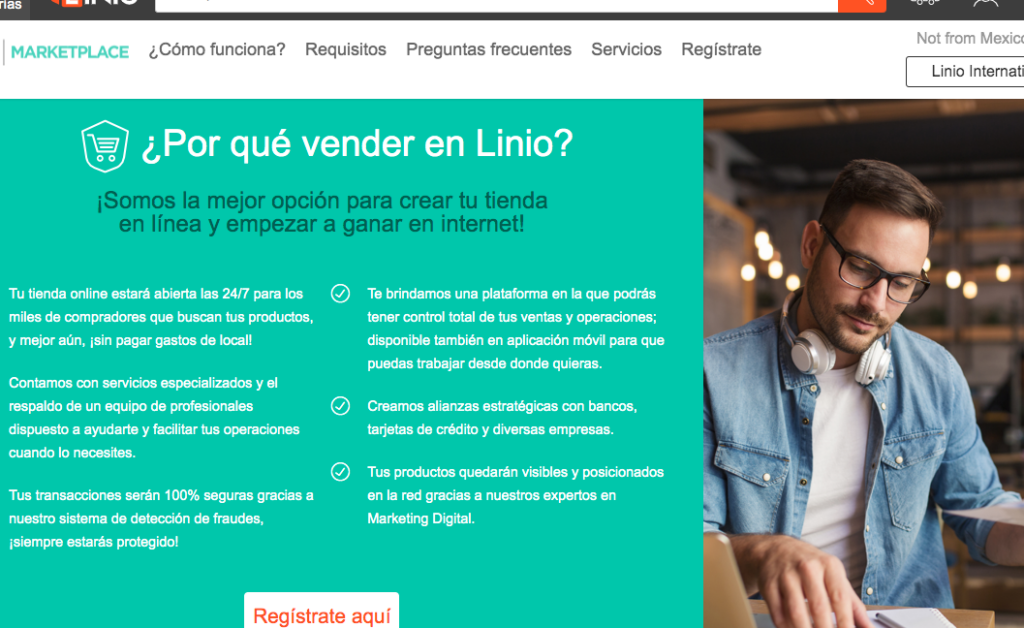Screen dimensions: 1024x628
Task: Click the Regístrate aquí button
Action: [321, 610]
